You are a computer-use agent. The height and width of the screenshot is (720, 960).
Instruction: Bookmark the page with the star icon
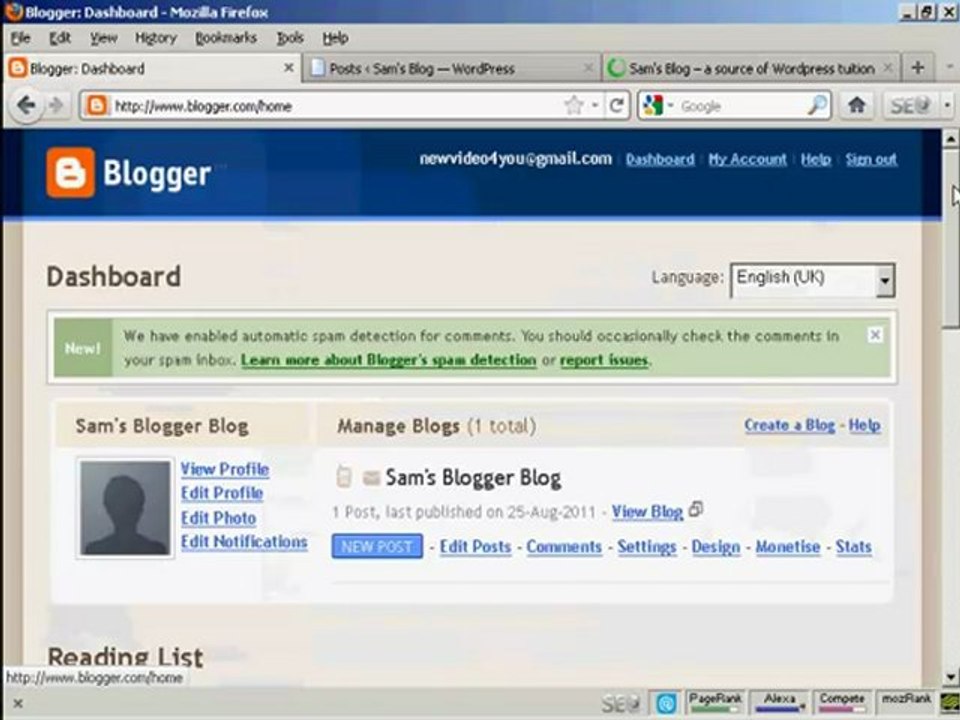pos(573,106)
